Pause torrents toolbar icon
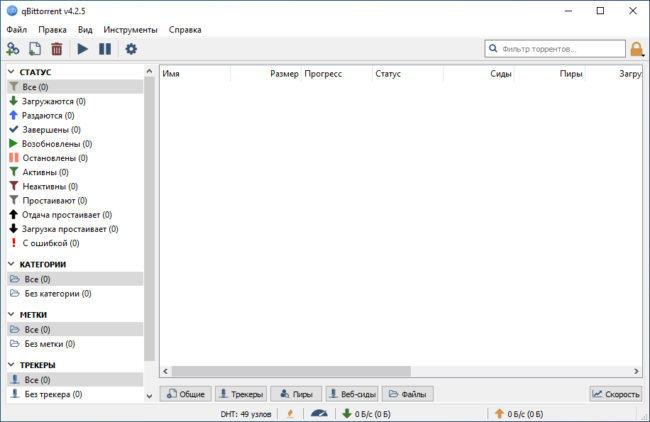650x422 pixels. click(x=105, y=49)
